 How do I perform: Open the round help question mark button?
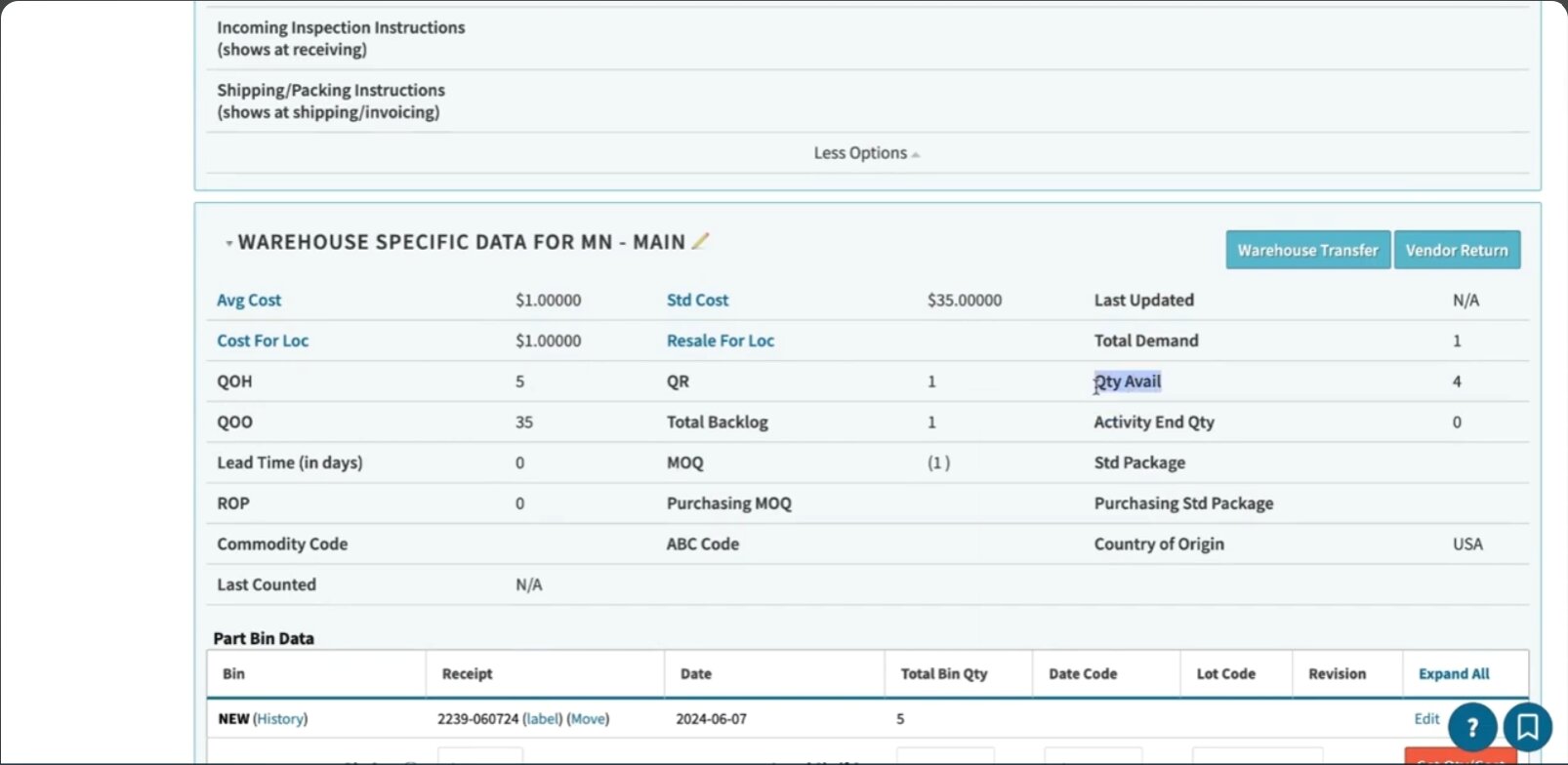pos(1472,727)
